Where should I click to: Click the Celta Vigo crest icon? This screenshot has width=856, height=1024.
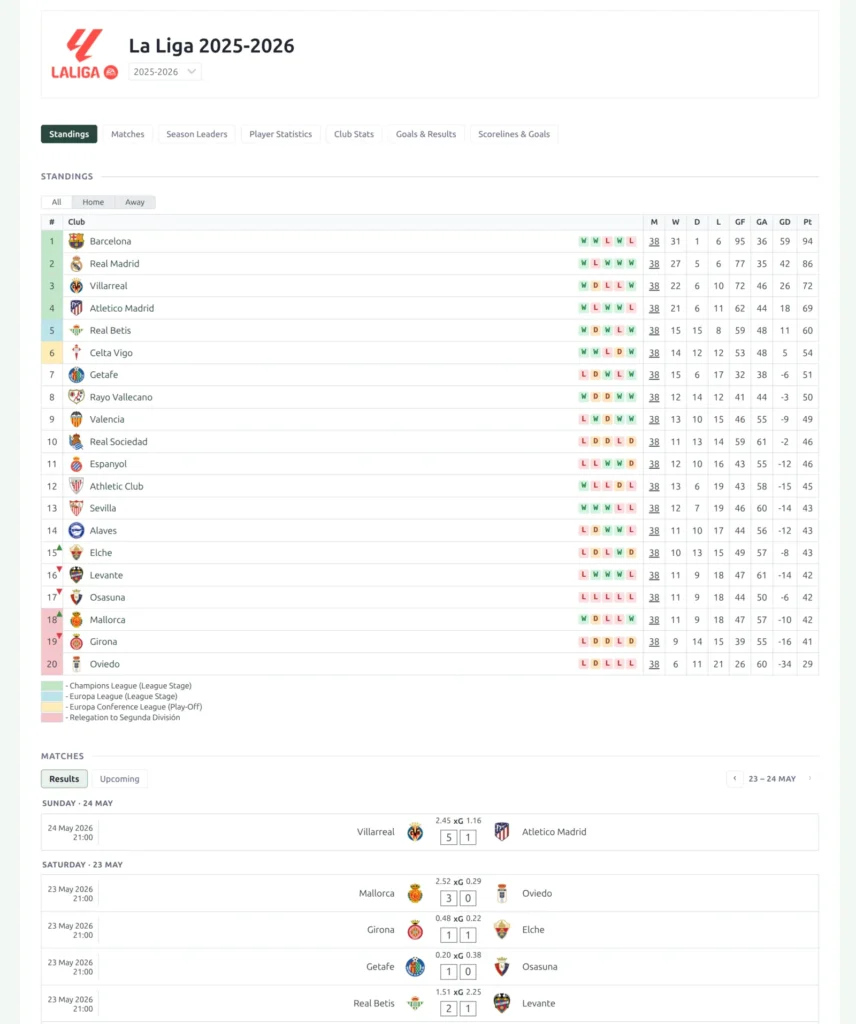point(76,353)
